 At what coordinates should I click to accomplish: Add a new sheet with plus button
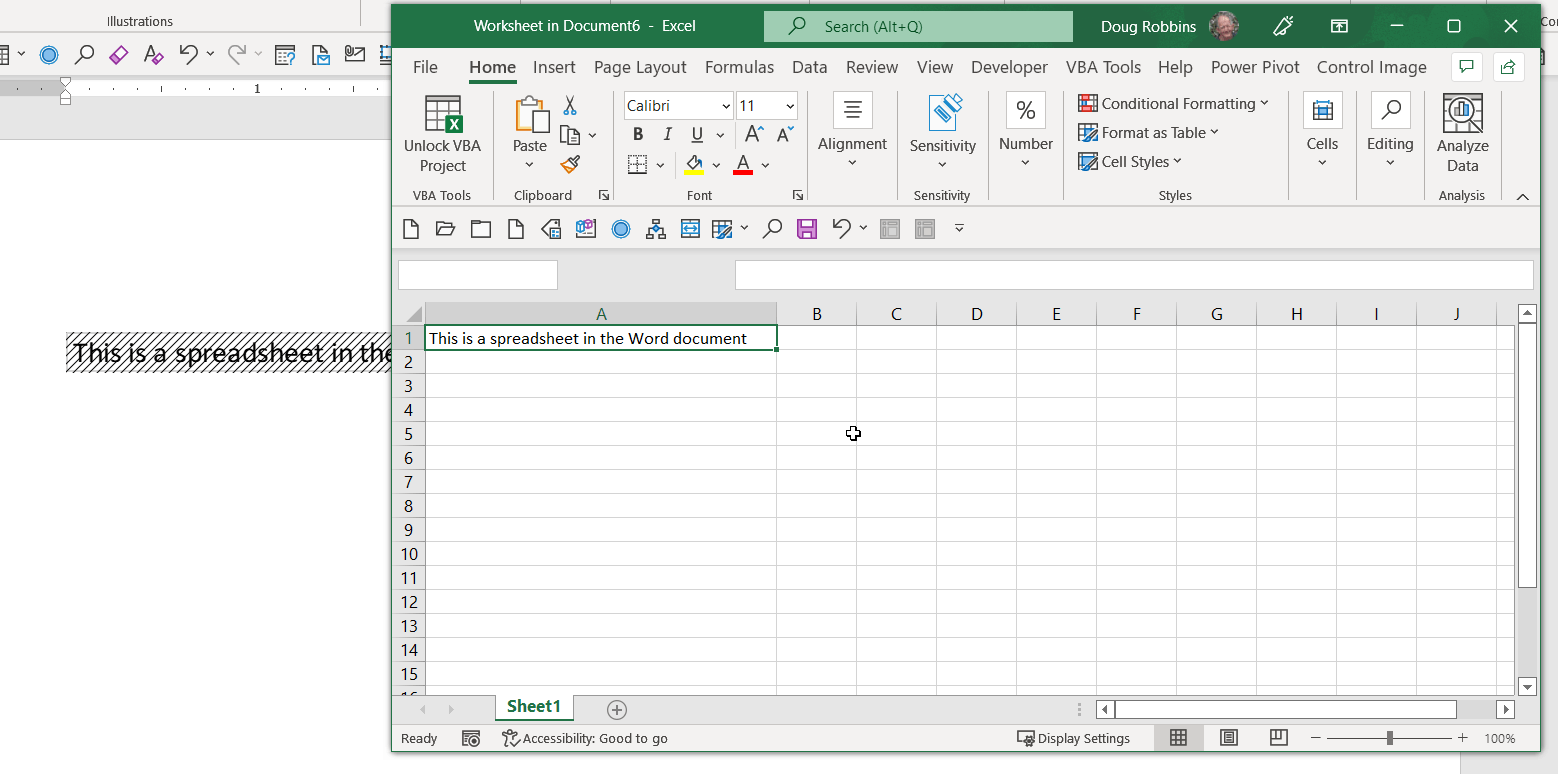coord(617,709)
